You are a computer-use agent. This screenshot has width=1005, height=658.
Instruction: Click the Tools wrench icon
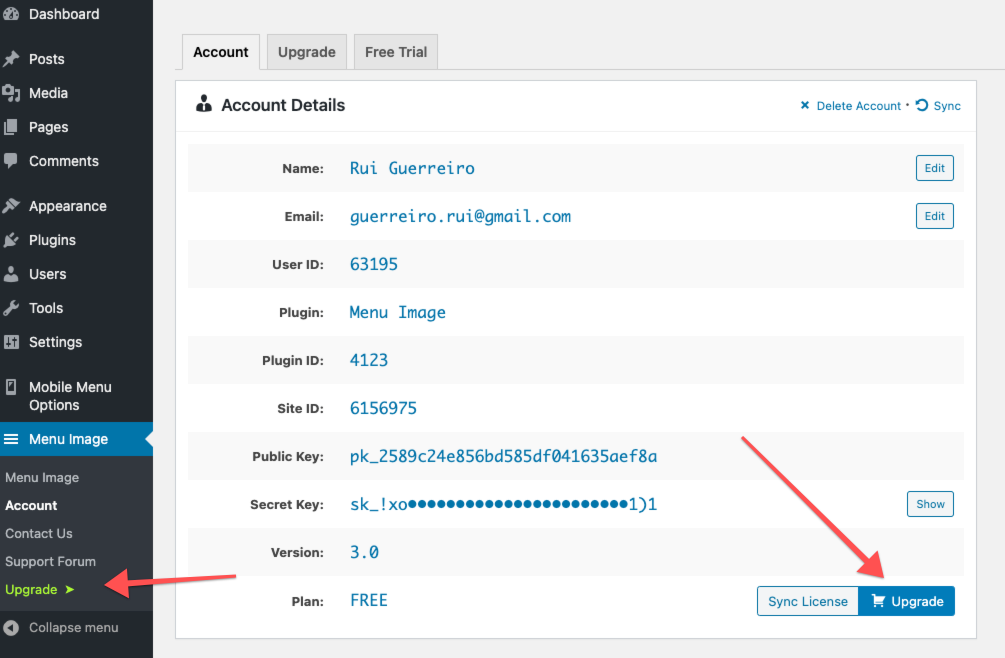coord(11,308)
